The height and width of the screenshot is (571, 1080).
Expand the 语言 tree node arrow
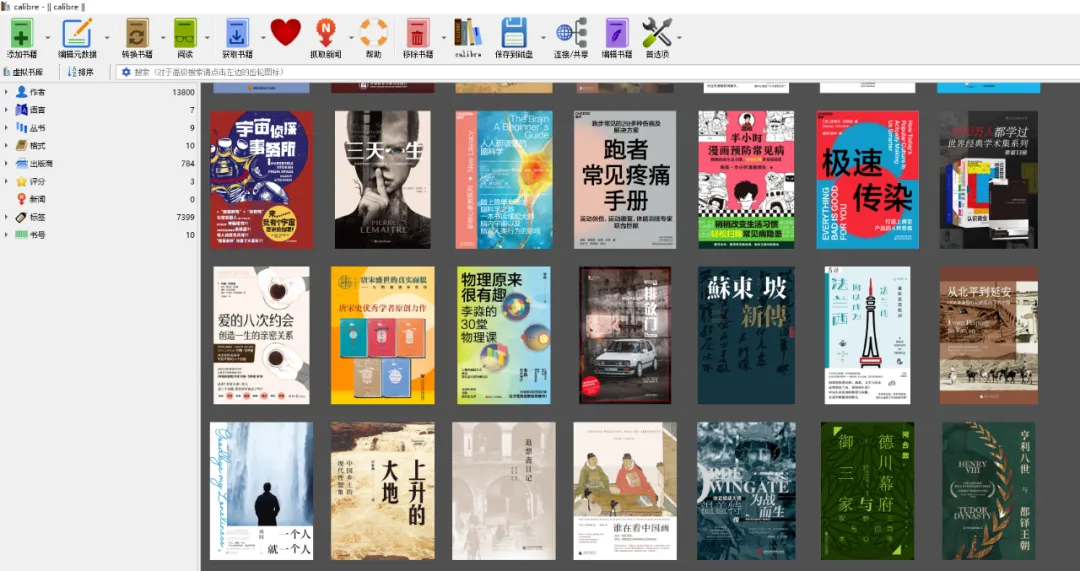point(6,110)
